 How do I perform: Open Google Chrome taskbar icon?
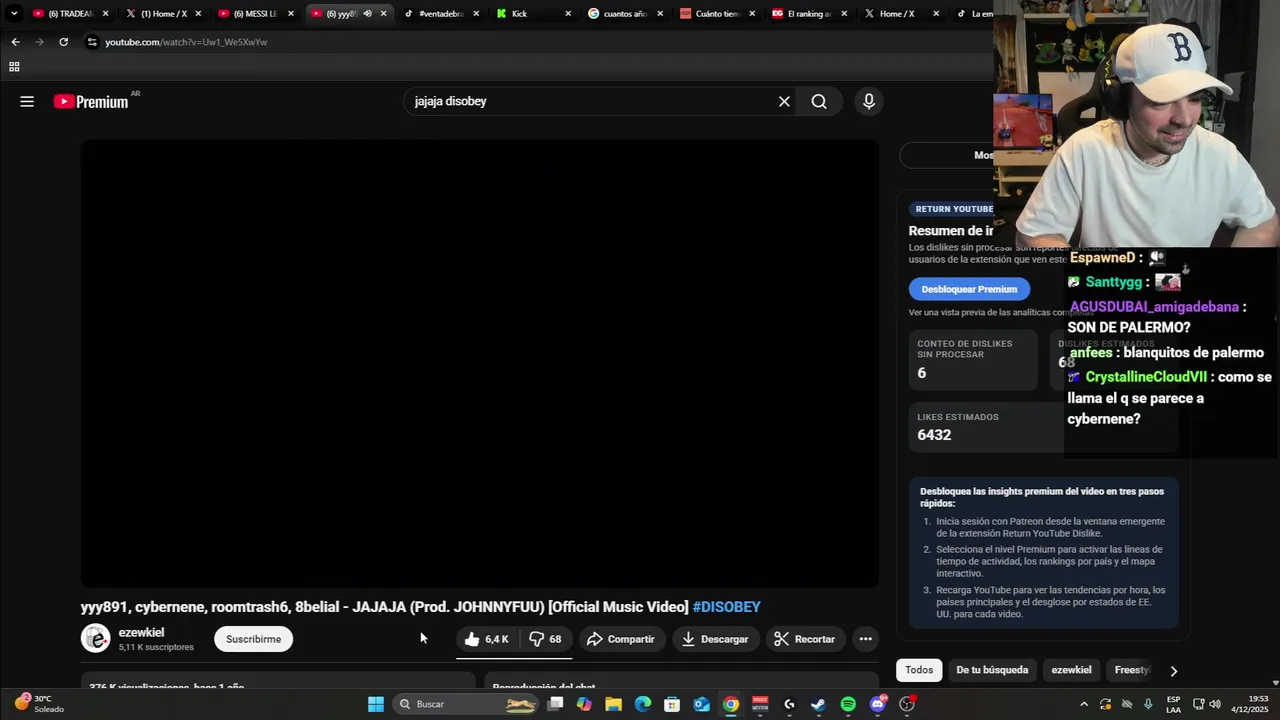pos(731,704)
